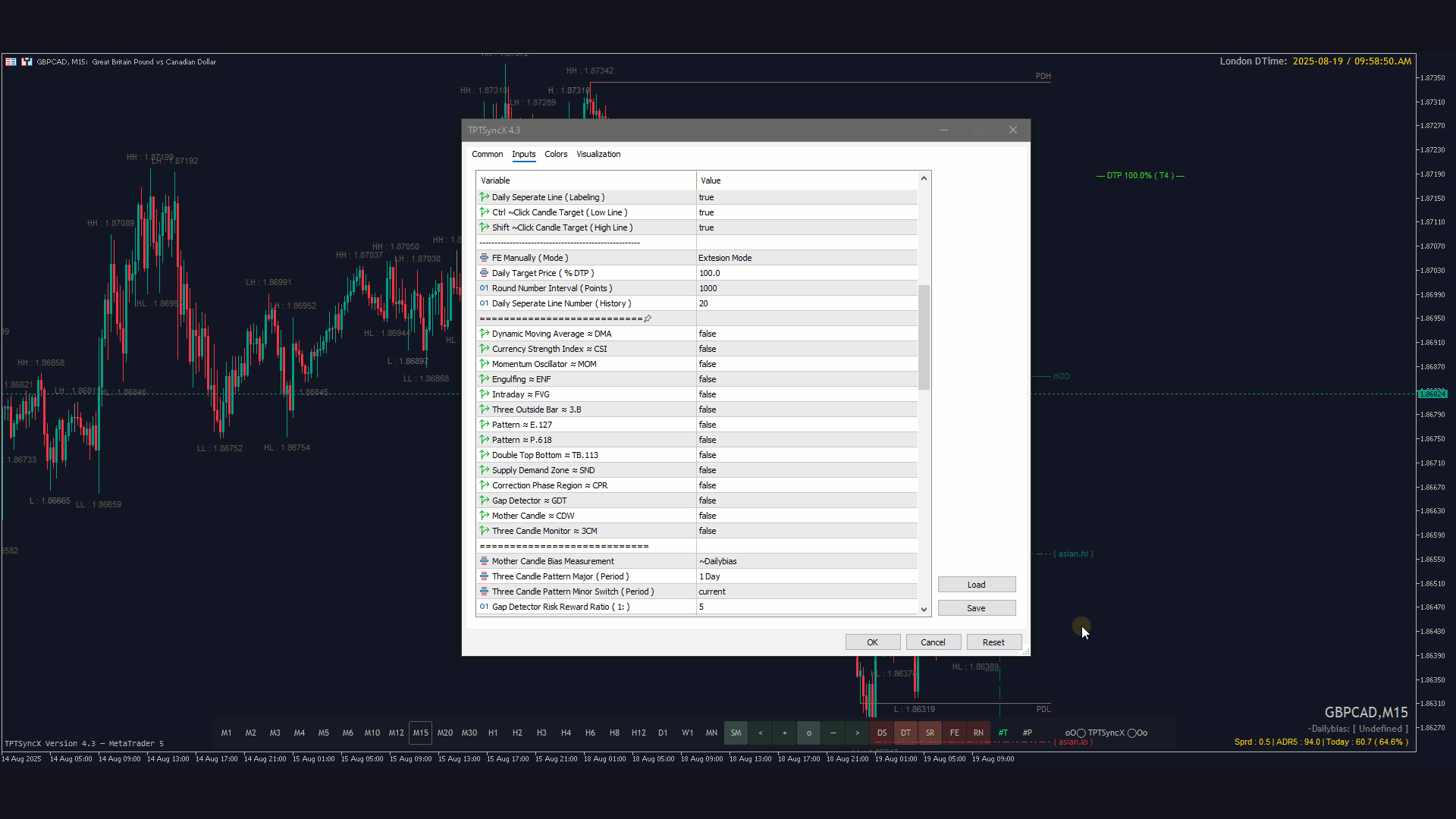Open Three Candle Pattern Major period dropdown
The image size is (1456, 819).
(807, 576)
